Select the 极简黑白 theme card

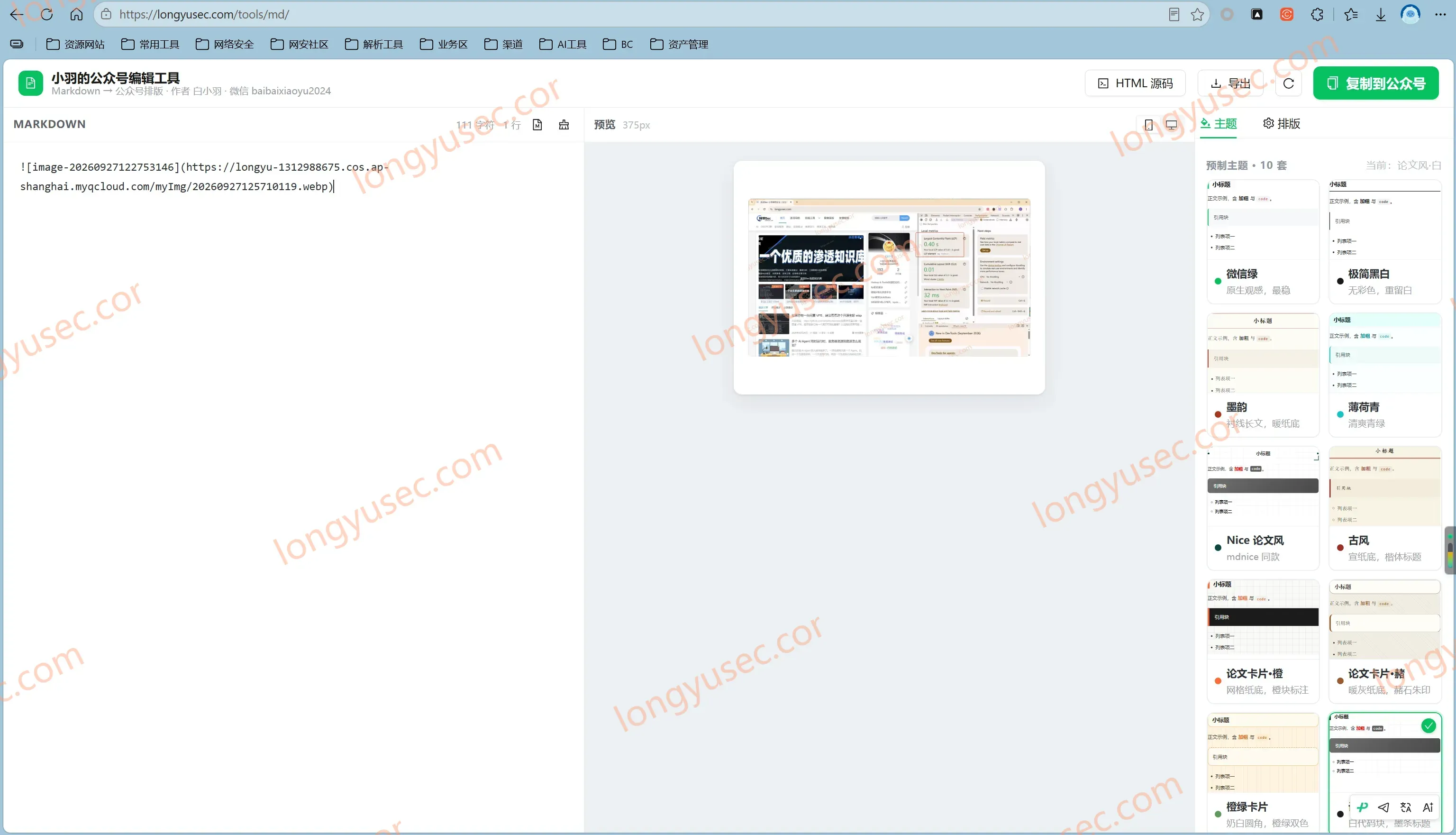coord(1385,241)
